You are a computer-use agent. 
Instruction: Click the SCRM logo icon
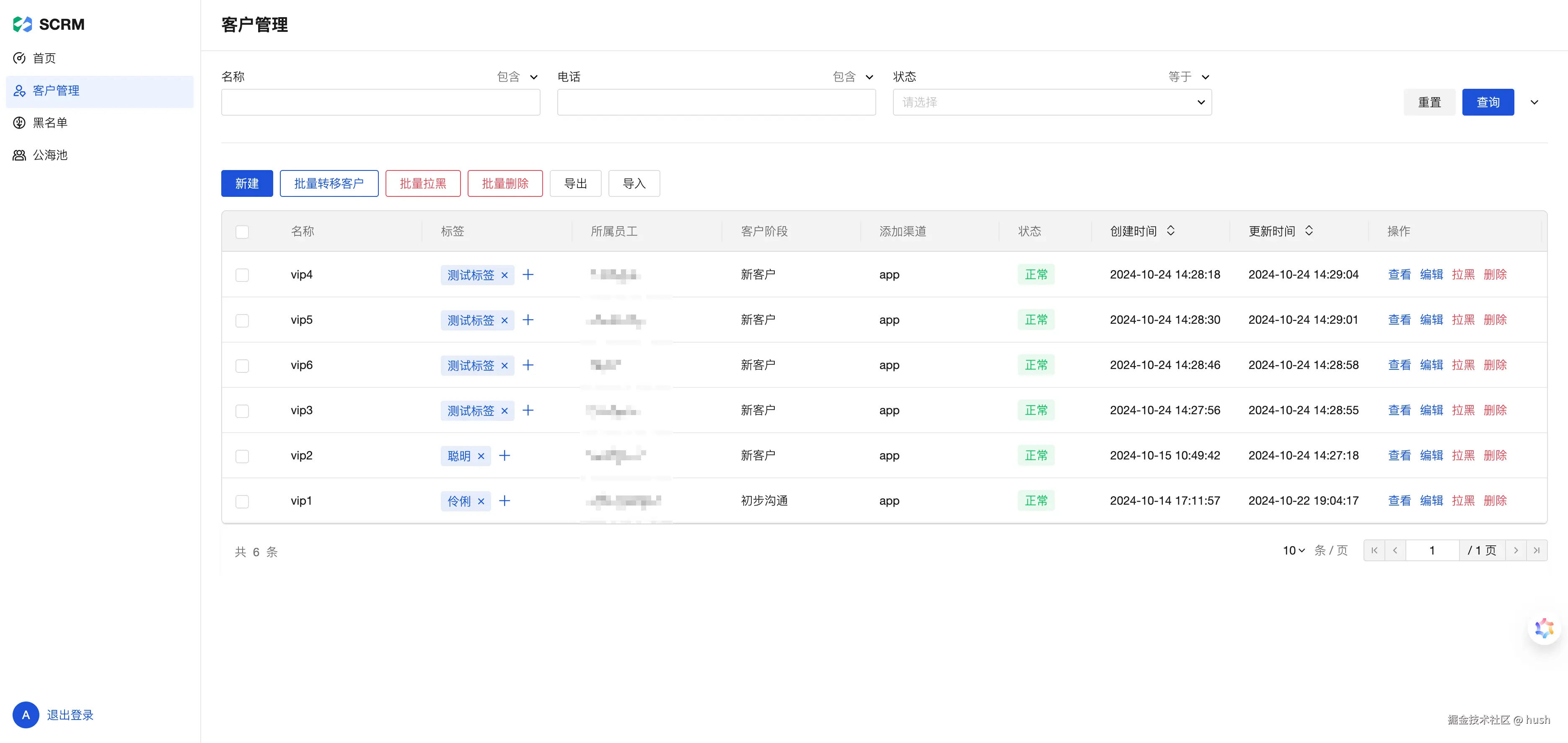tap(23, 24)
